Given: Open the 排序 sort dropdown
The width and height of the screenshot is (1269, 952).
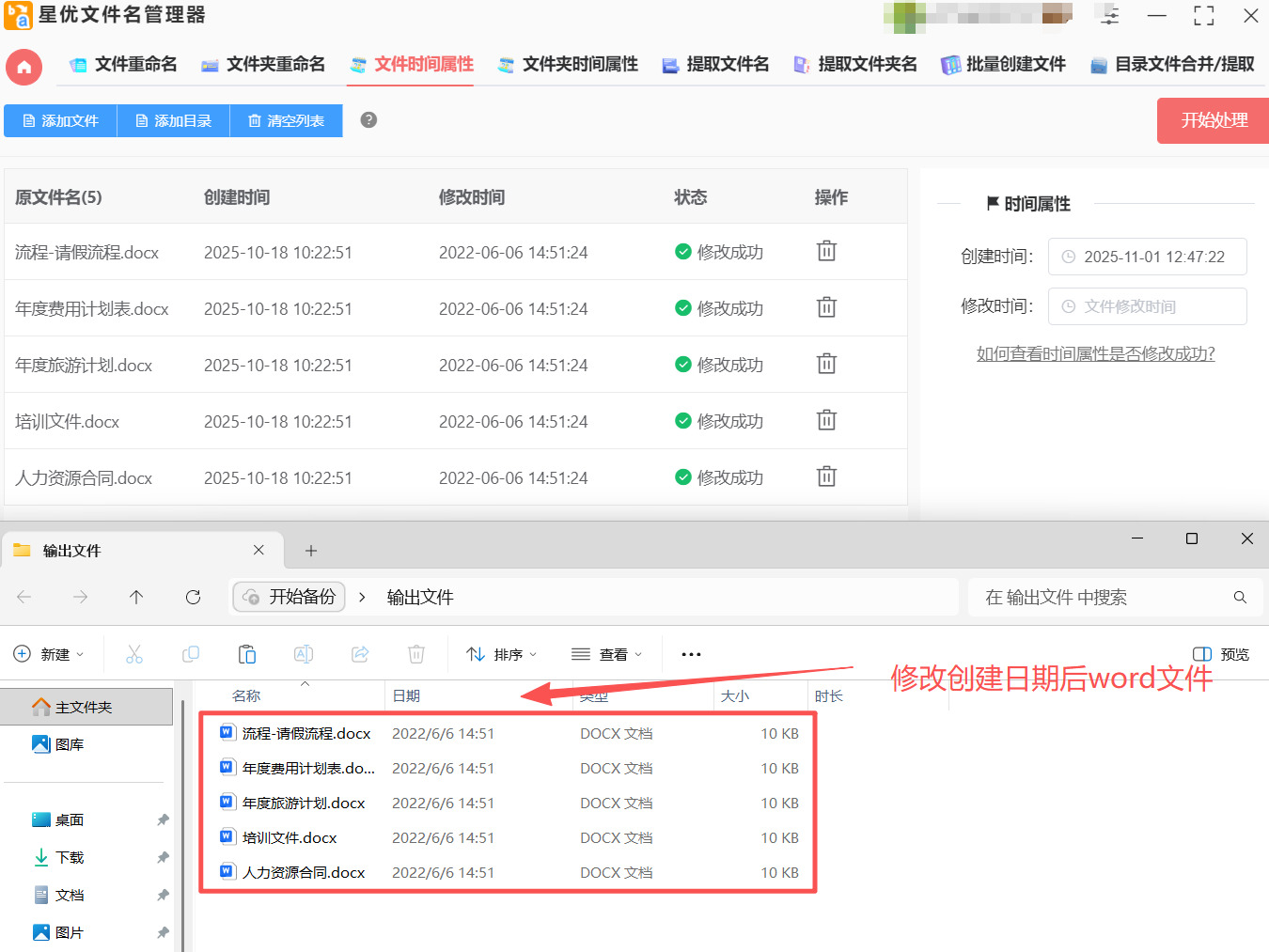Looking at the screenshot, I should coord(502,654).
